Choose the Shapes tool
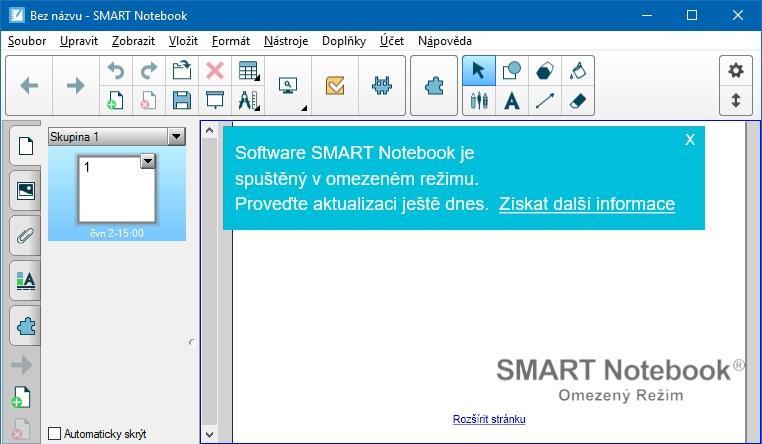762x444 pixels. [x=512, y=71]
